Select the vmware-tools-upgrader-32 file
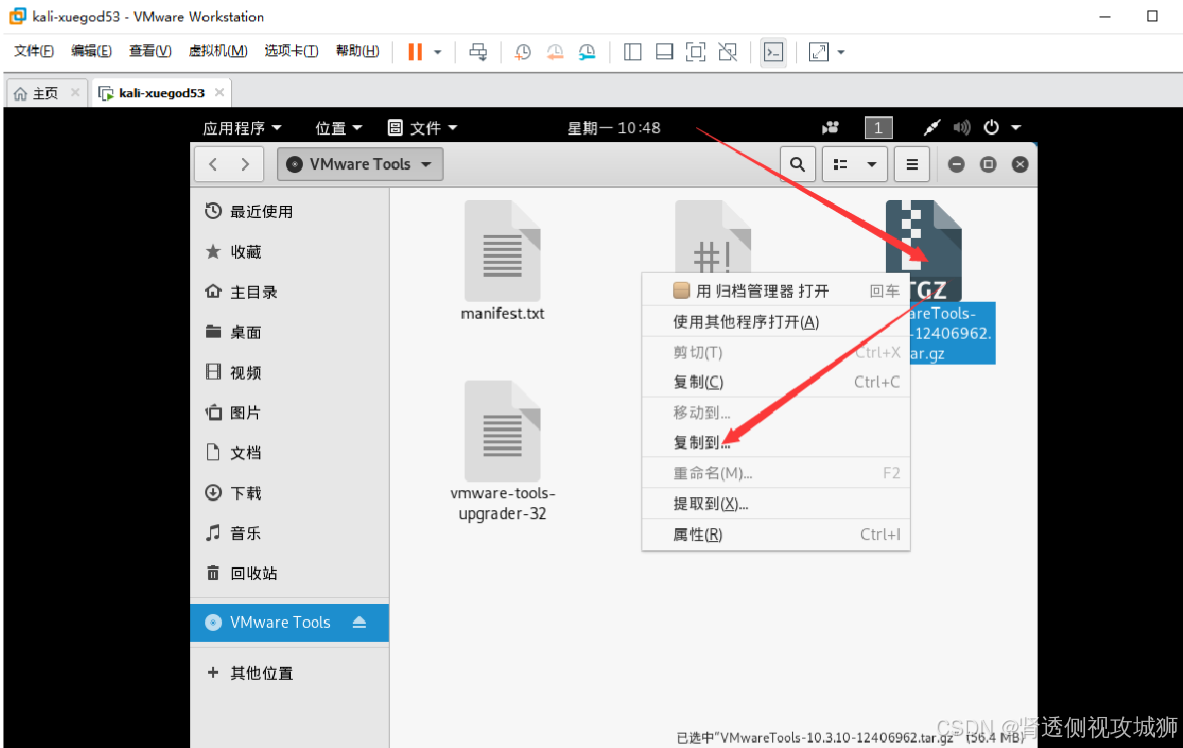Image resolution: width=1183 pixels, height=748 pixels. 502,451
